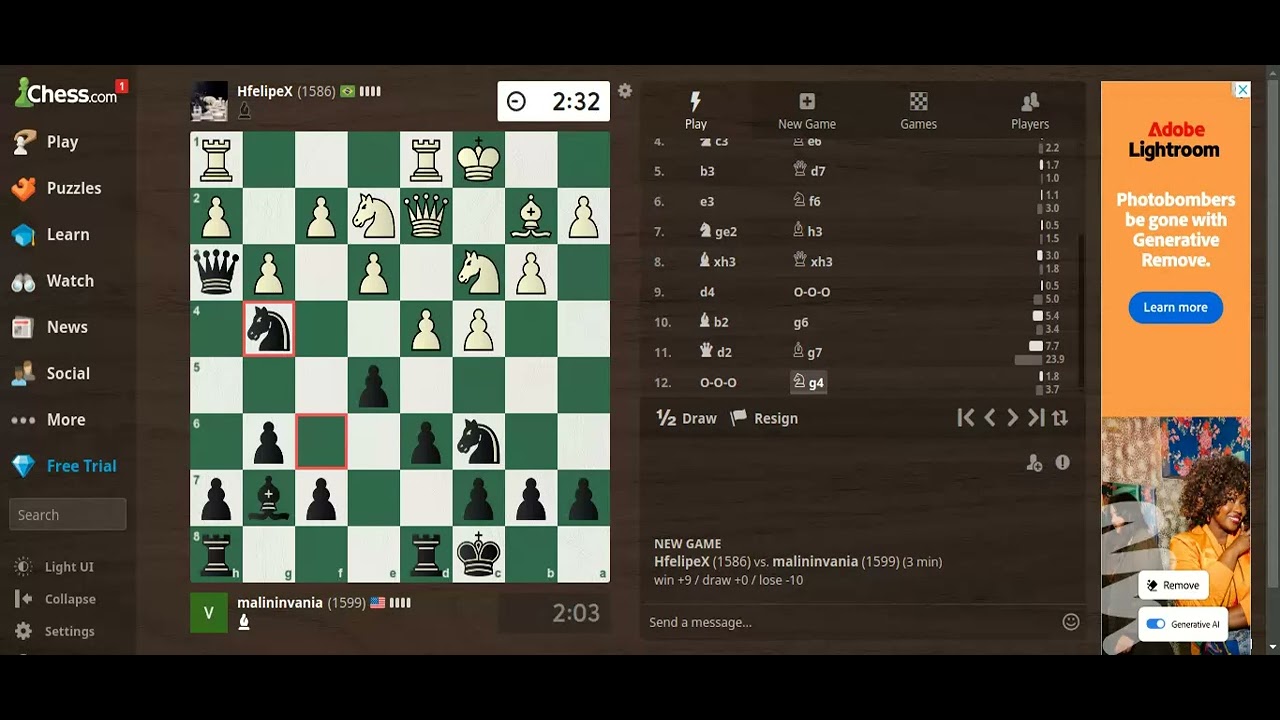Select move 9 d4 in the move list
1280x720 pixels.
[x=707, y=292]
